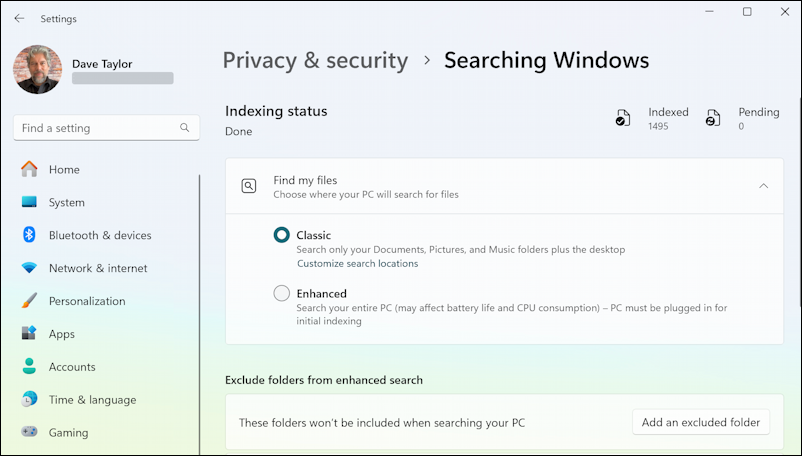
Task: Click the Find my files search icon
Action: [249, 186]
